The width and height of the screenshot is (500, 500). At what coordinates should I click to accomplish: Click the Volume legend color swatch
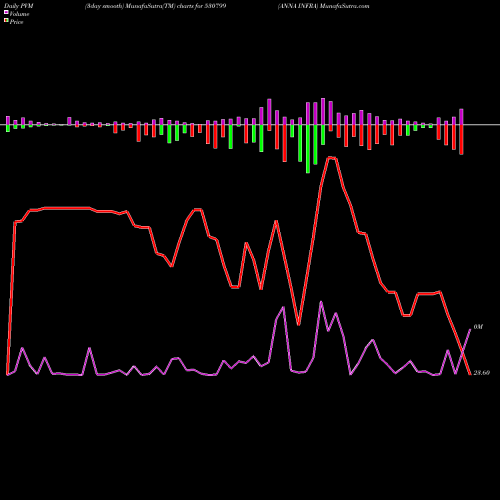pyautogui.click(x=6, y=12)
